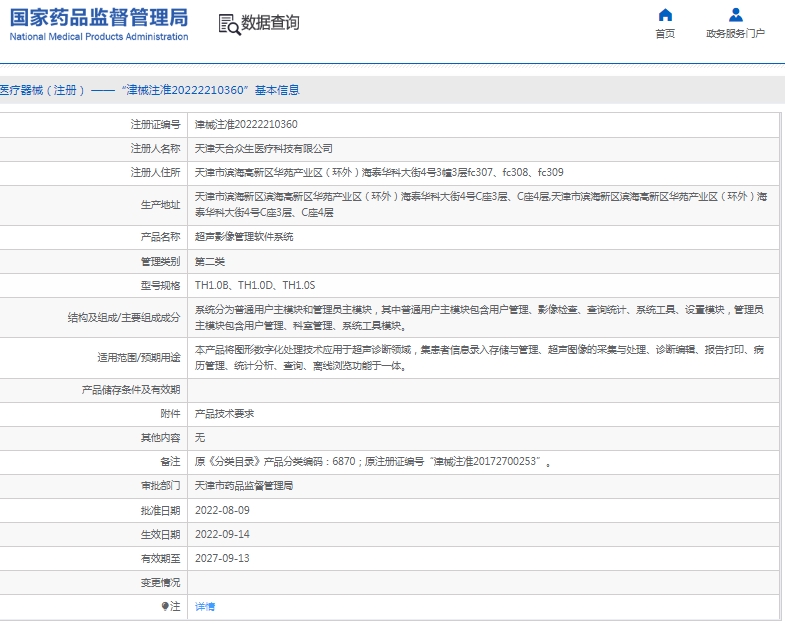Click the 产品名称 label
The image size is (785, 626).
pyautogui.click(x=160, y=236)
